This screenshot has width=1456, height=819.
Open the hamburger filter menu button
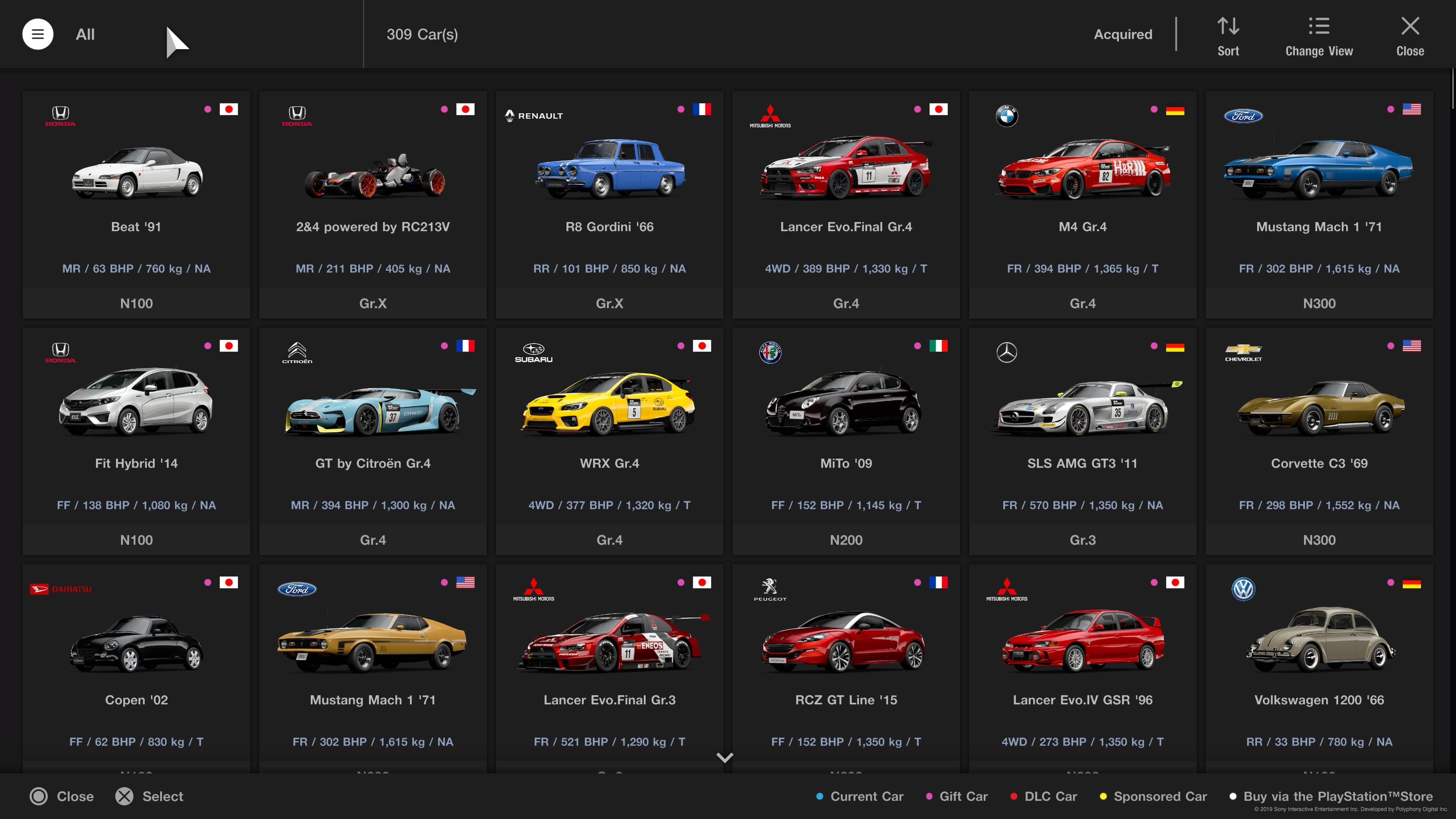point(37,35)
